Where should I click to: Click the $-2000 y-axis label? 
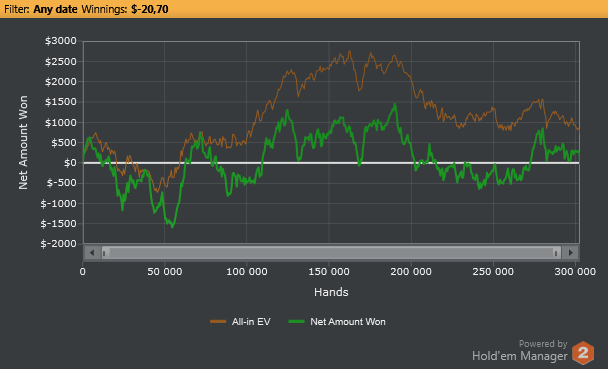[x=59, y=243]
